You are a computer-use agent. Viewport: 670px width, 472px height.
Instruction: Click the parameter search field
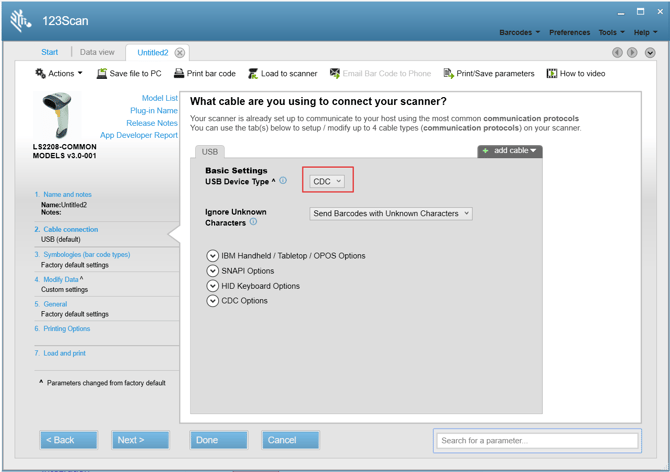(537, 440)
